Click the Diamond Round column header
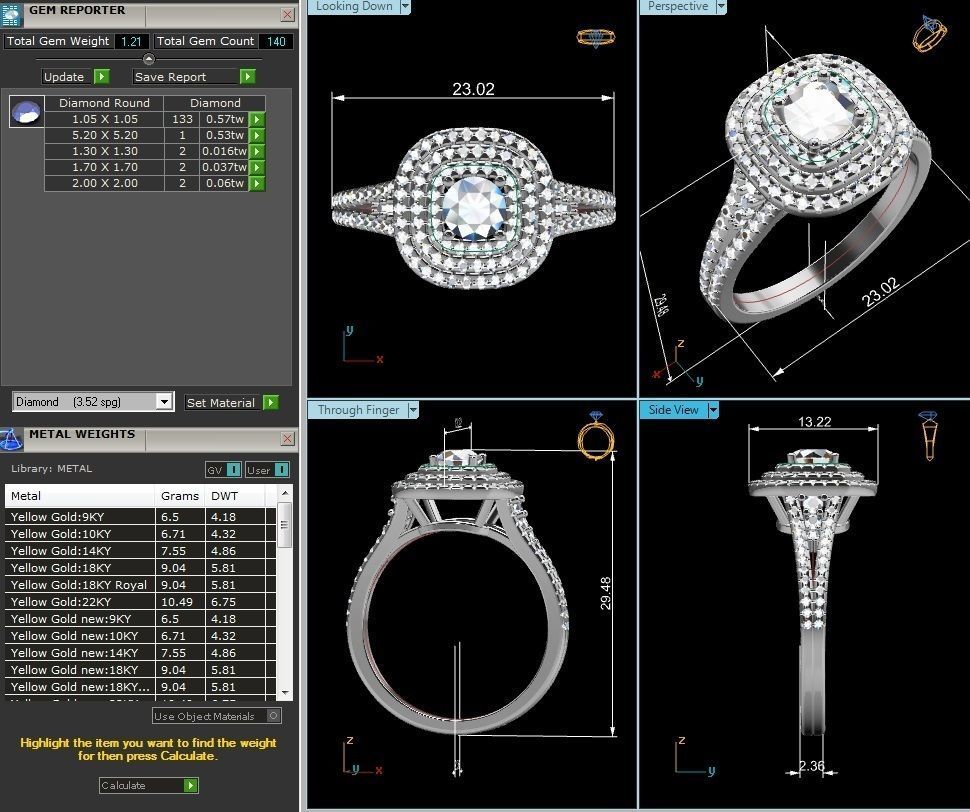The height and width of the screenshot is (812, 970). 105,103
